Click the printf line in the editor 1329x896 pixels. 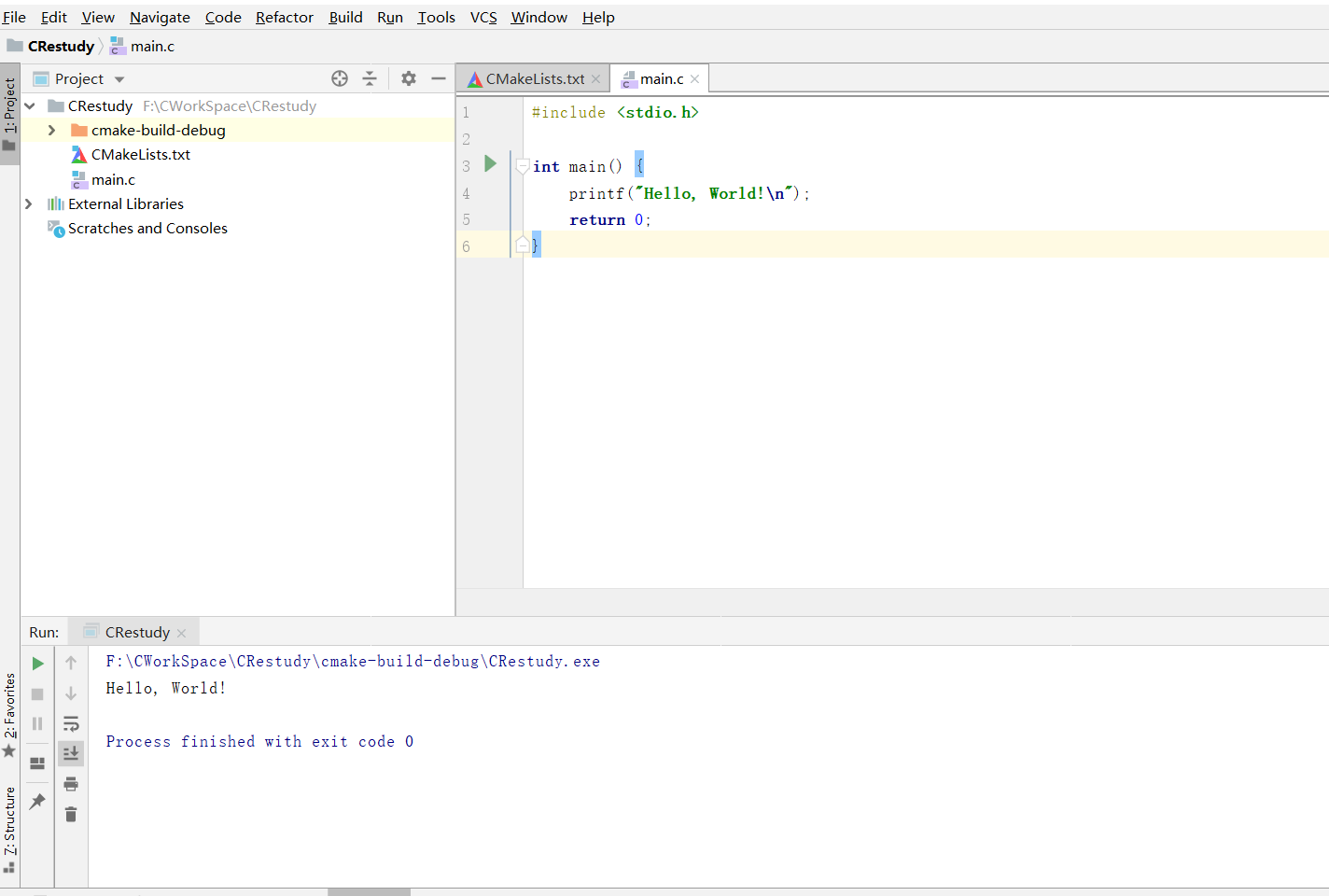tap(690, 193)
